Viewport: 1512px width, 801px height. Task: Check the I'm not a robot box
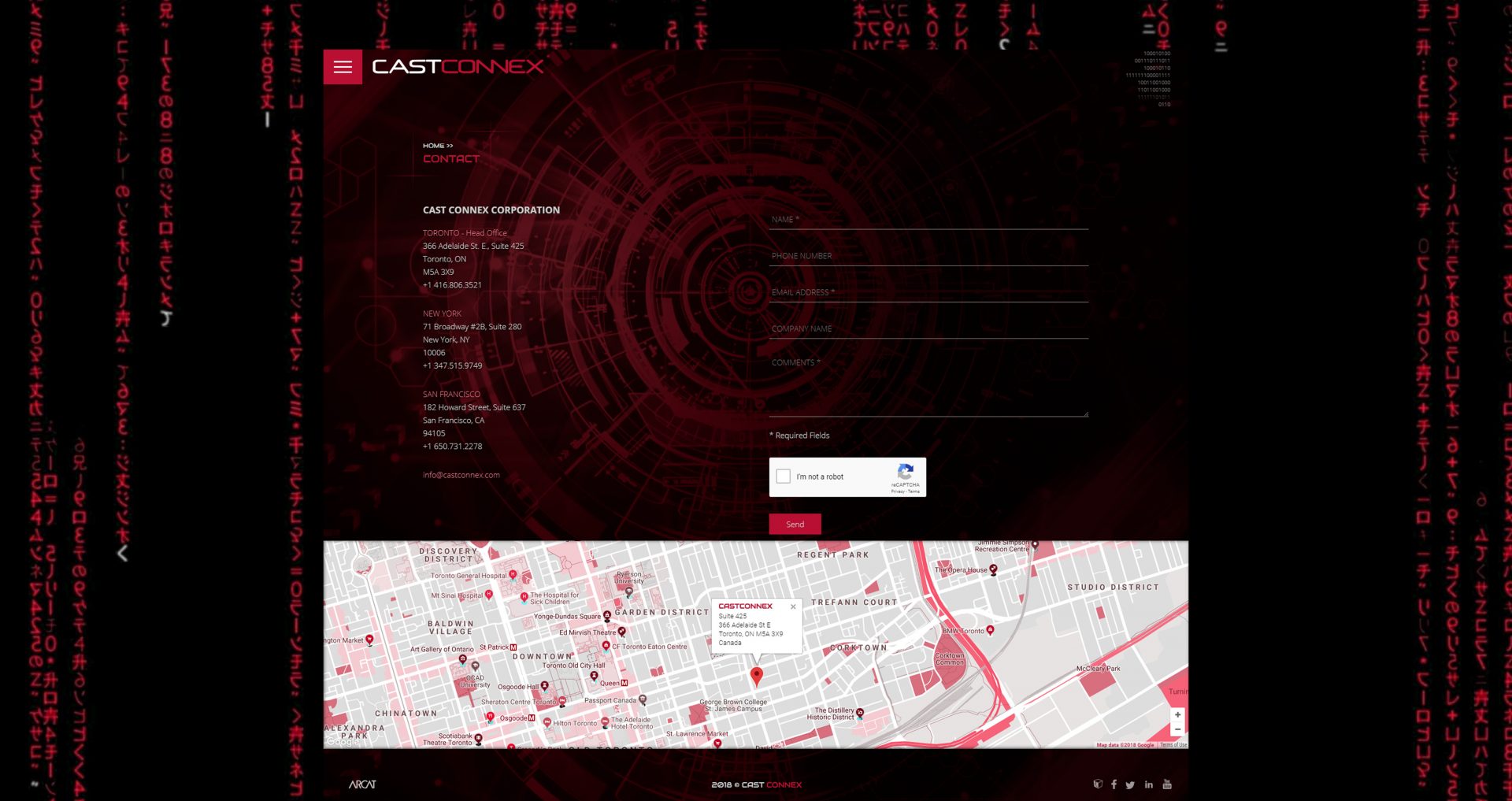[x=784, y=477]
